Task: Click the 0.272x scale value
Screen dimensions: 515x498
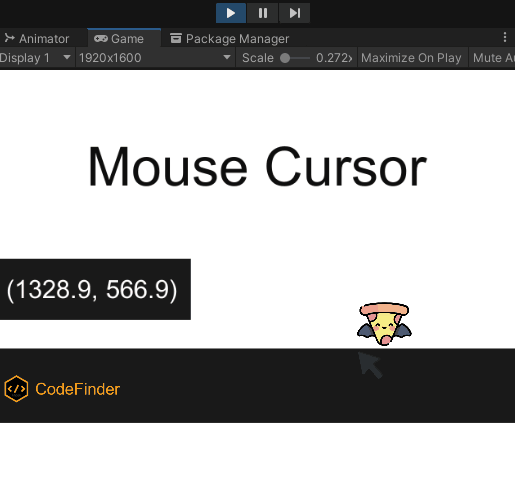Action: [334, 58]
